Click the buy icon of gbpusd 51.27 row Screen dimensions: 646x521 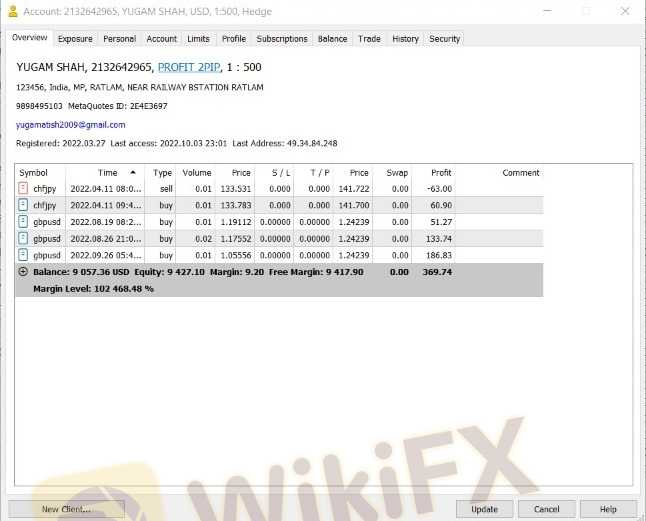tap(23, 222)
